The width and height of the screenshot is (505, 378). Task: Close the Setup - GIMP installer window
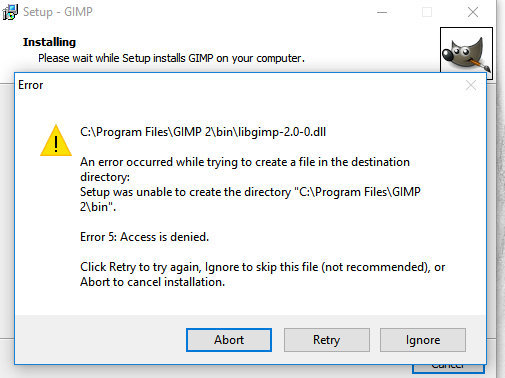pyautogui.click(x=473, y=12)
